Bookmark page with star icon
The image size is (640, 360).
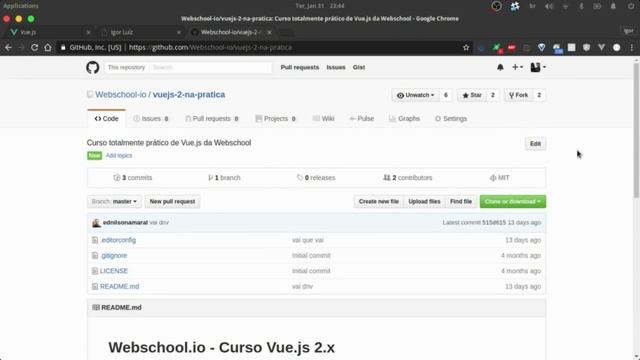(x=466, y=47)
